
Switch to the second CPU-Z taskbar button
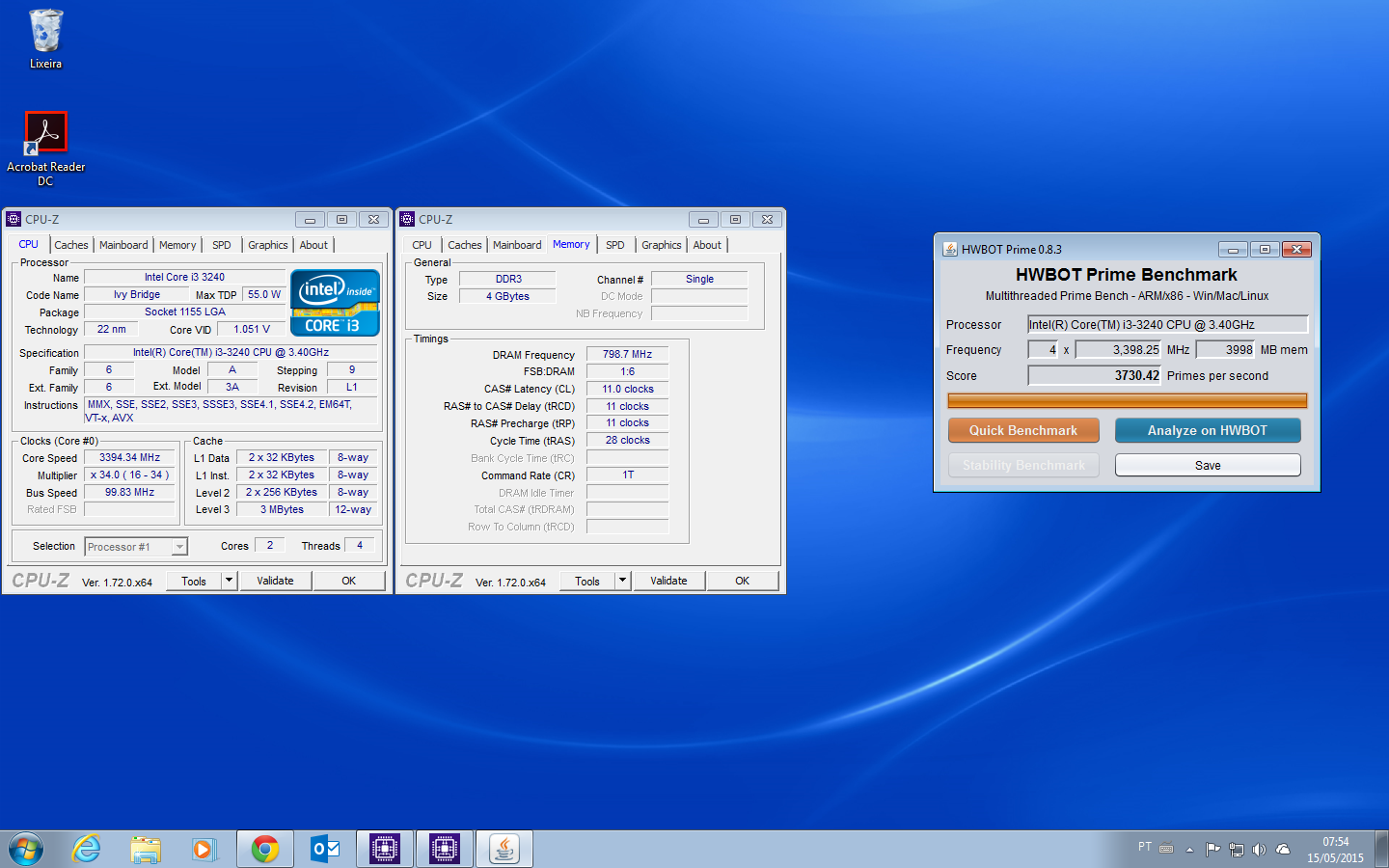pos(445,850)
